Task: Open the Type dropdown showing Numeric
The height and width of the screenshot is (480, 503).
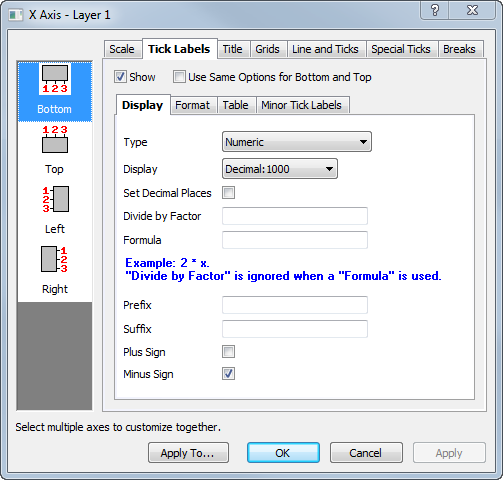Action: (297, 142)
